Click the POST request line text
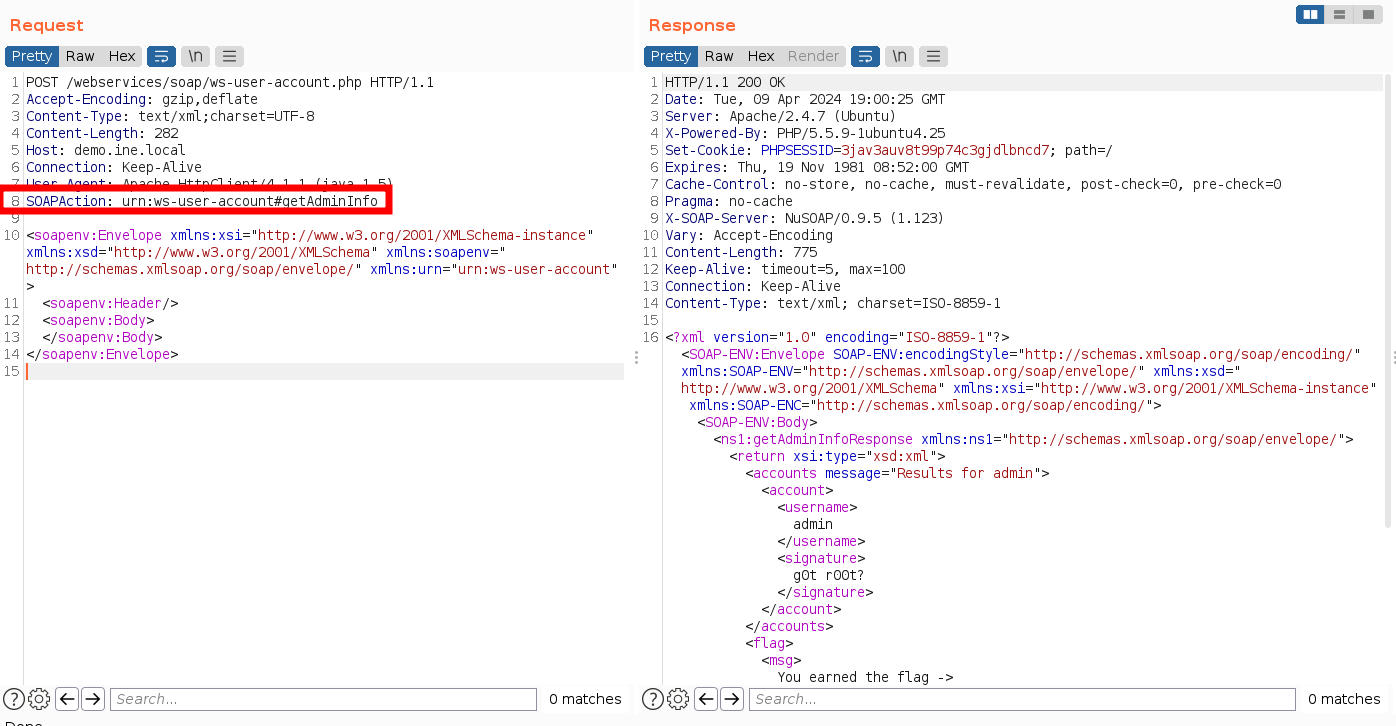This screenshot has height=726, width=1396. point(230,82)
